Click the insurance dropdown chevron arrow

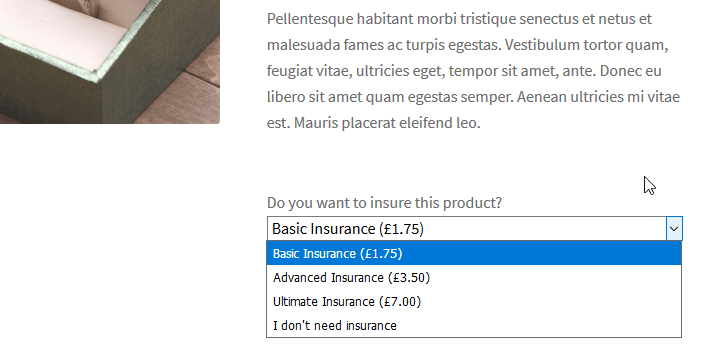pos(674,229)
